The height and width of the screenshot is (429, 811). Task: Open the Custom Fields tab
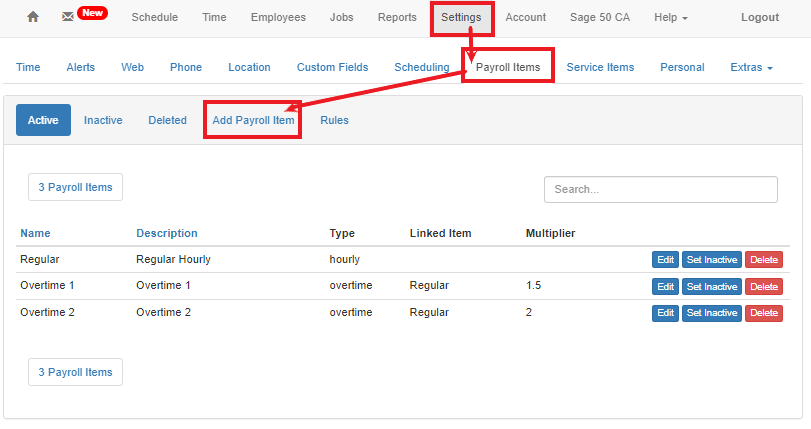click(333, 67)
